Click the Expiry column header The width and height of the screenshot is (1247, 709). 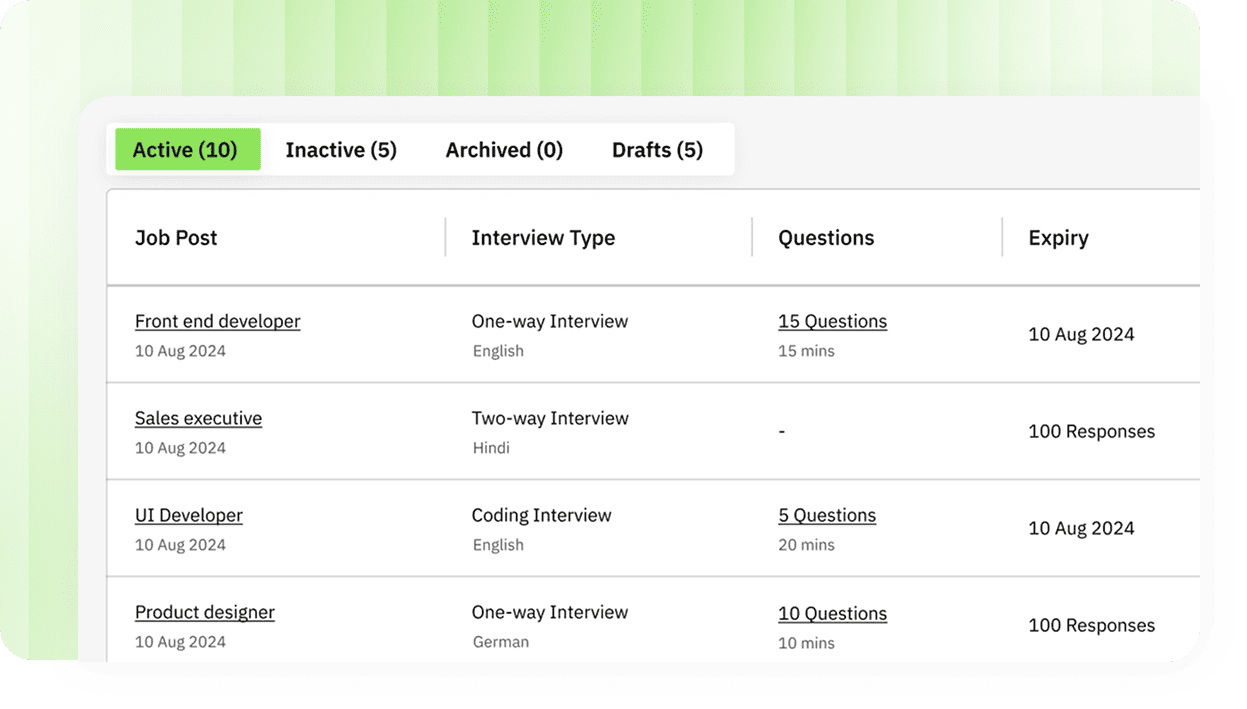(1058, 238)
